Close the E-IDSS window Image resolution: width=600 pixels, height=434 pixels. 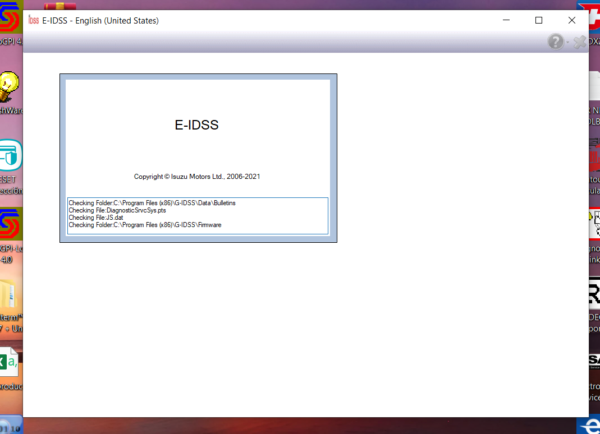[x=572, y=20]
